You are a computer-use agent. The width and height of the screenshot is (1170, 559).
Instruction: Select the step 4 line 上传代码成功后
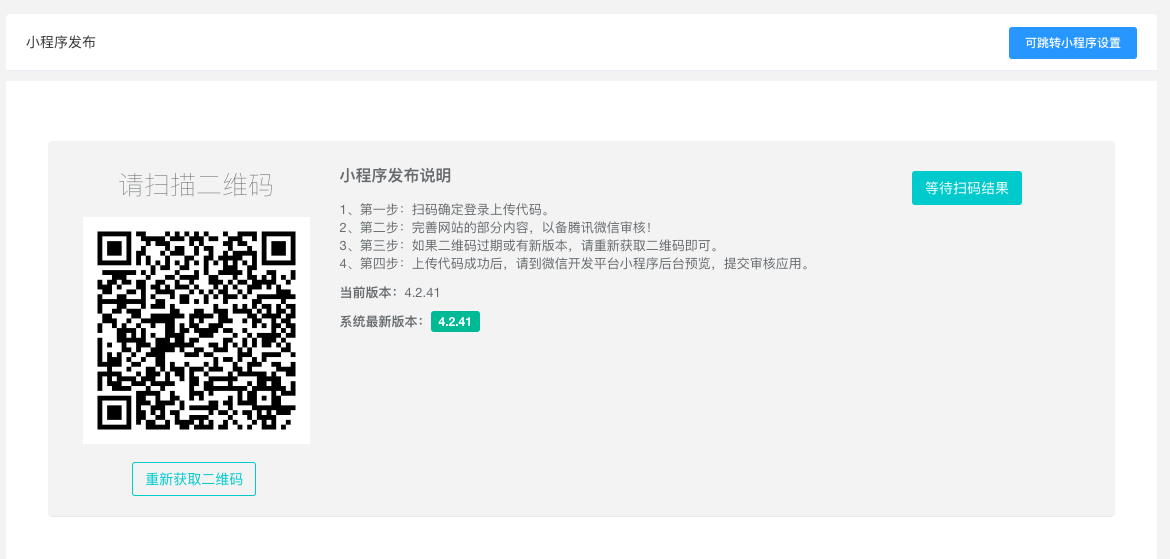tap(575, 263)
